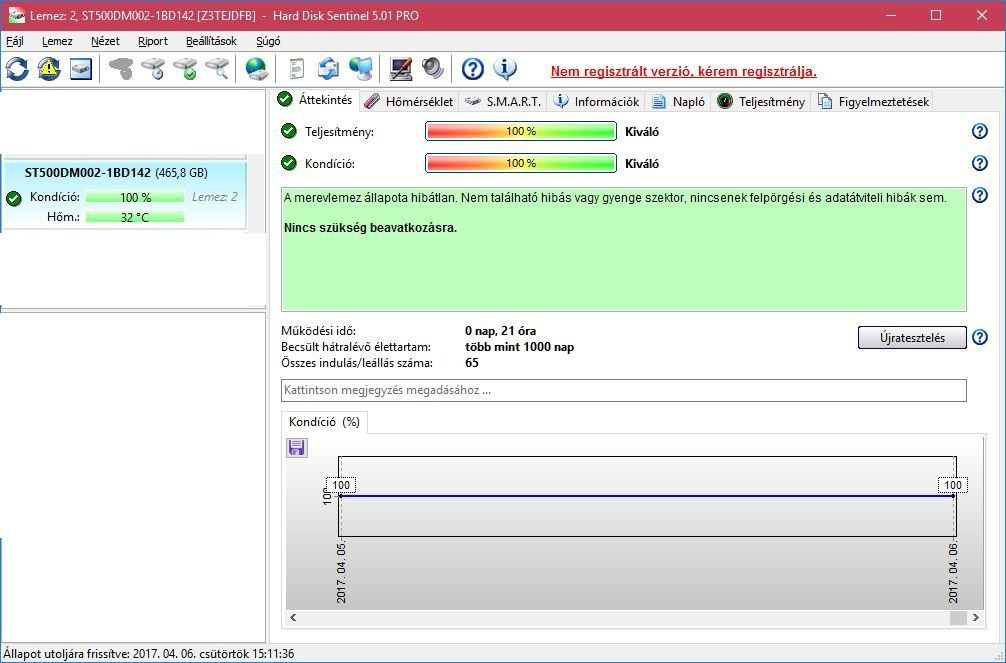This screenshot has width=1006, height=663.
Task: Maximize the Hard Disk Sentinel window
Action: pos(936,15)
